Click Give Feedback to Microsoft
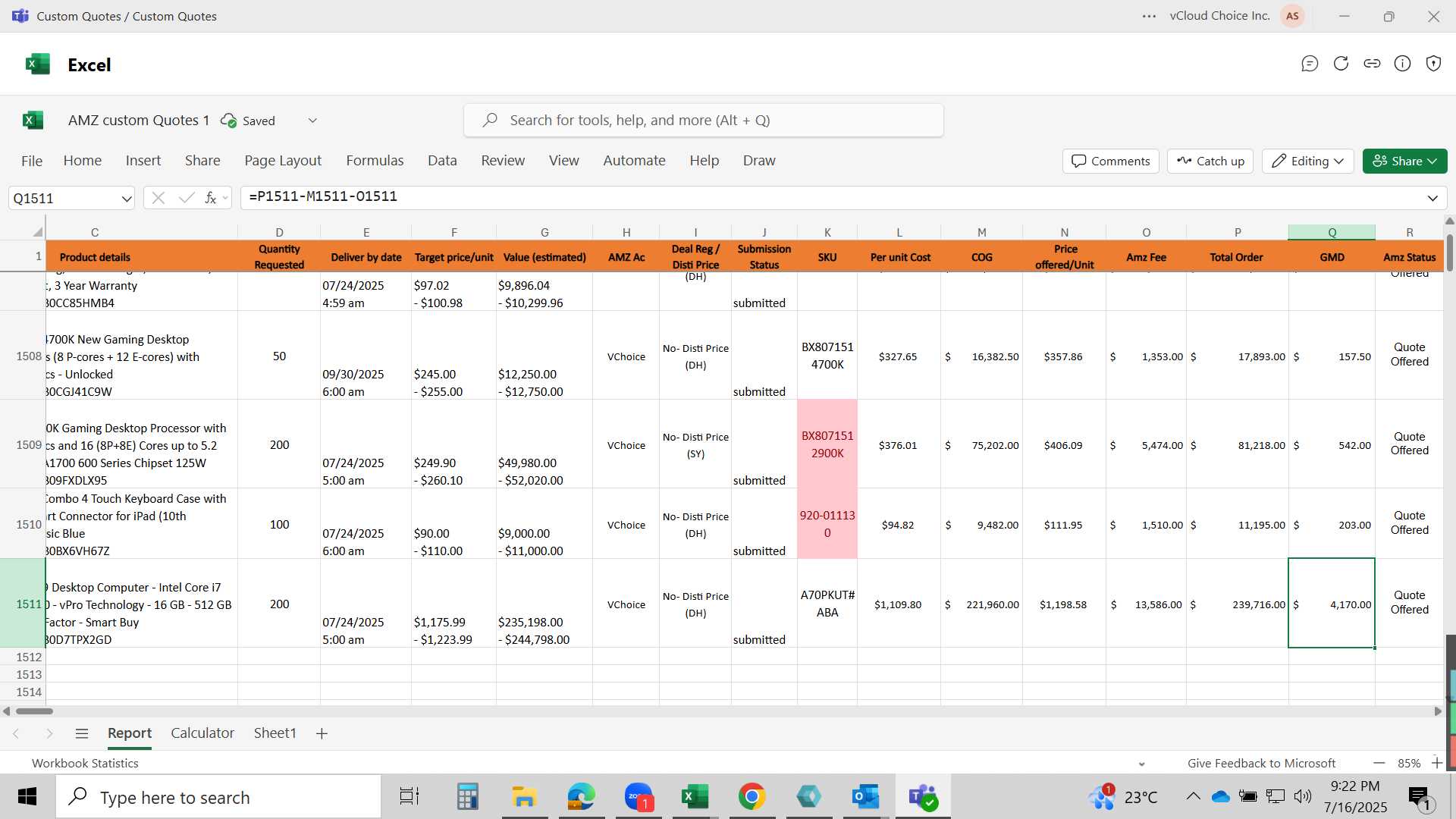The image size is (1456, 819). (1261, 764)
